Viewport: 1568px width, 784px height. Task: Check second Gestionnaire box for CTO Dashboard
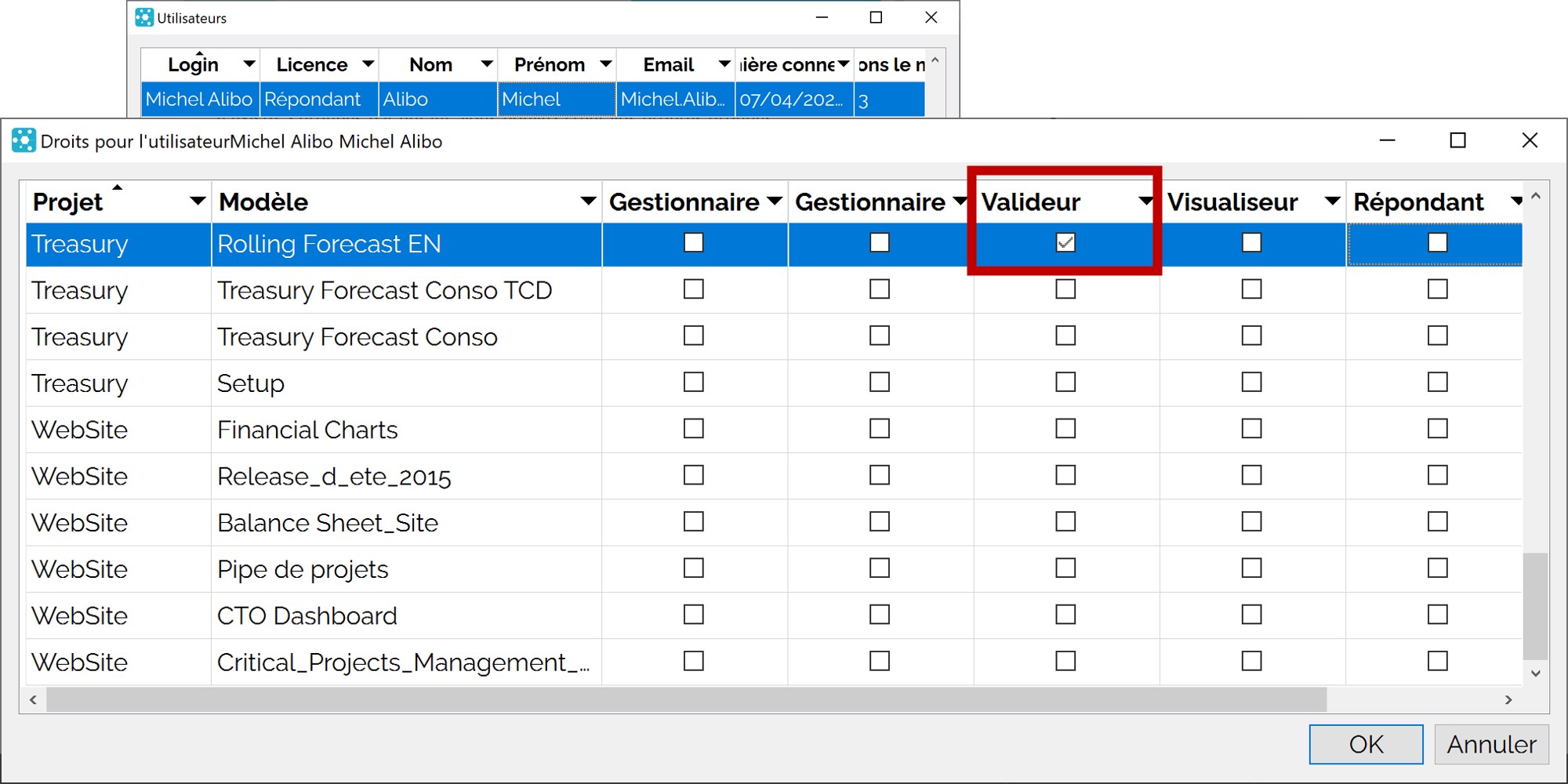pyautogui.click(x=880, y=615)
